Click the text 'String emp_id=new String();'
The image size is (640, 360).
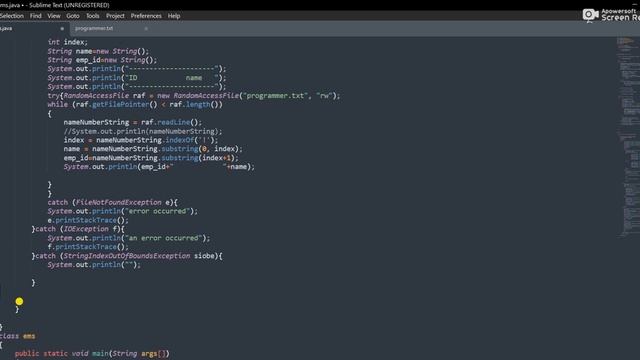(102, 60)
